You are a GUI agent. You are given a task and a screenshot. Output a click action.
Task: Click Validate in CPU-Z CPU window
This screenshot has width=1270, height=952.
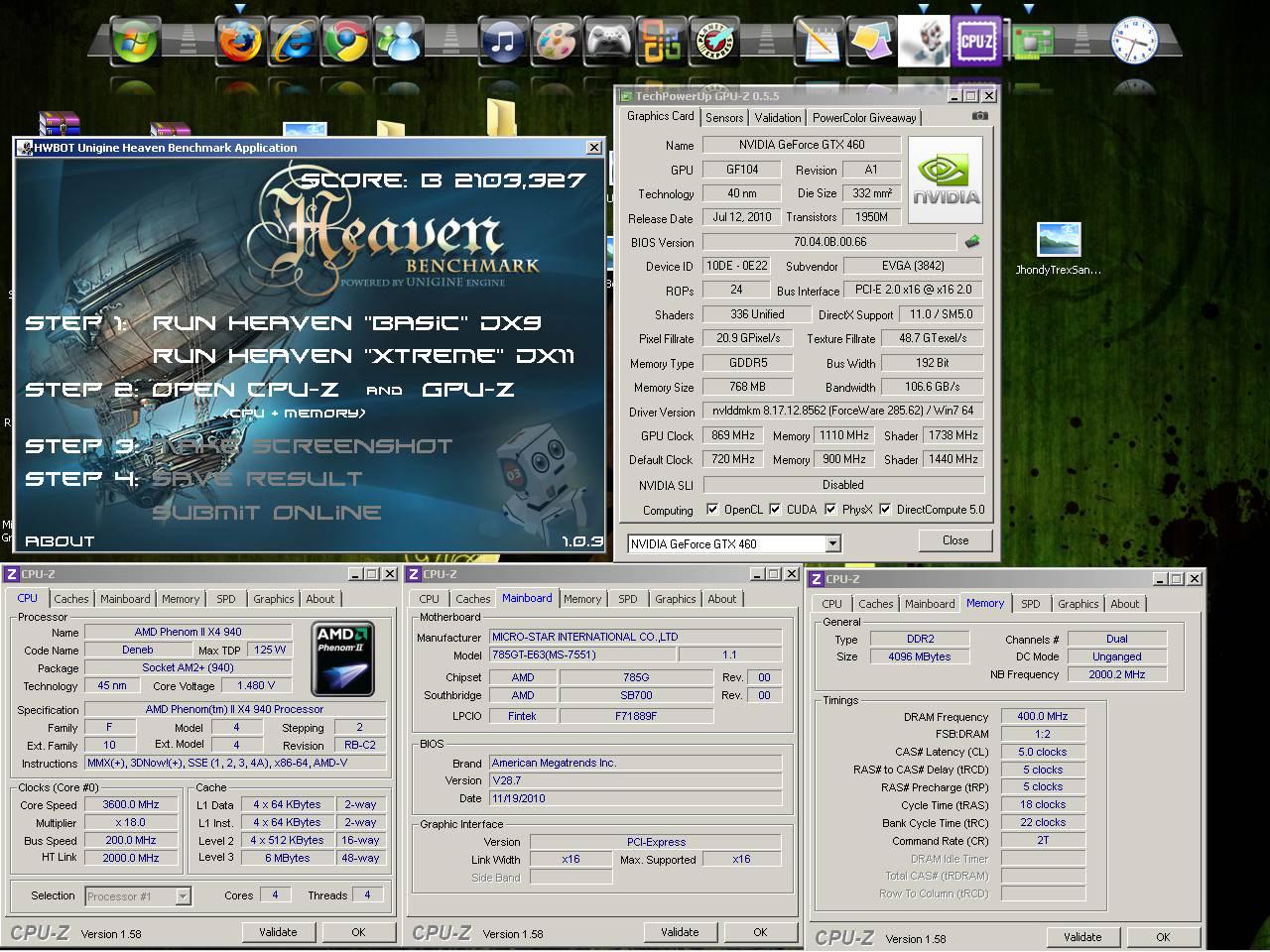tap(278, 932)
